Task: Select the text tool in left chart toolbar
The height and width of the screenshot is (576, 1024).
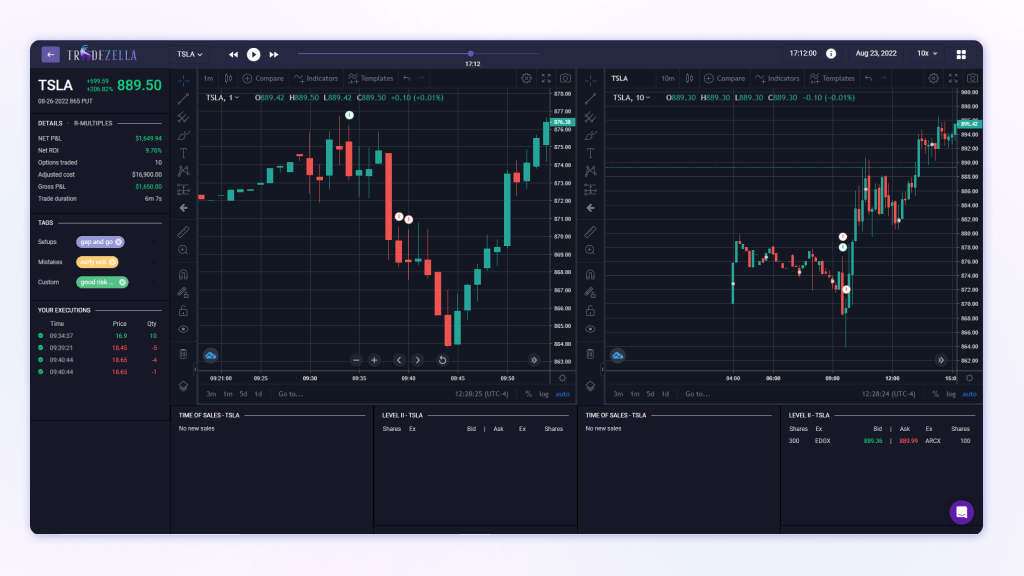Action: point(183,153)
